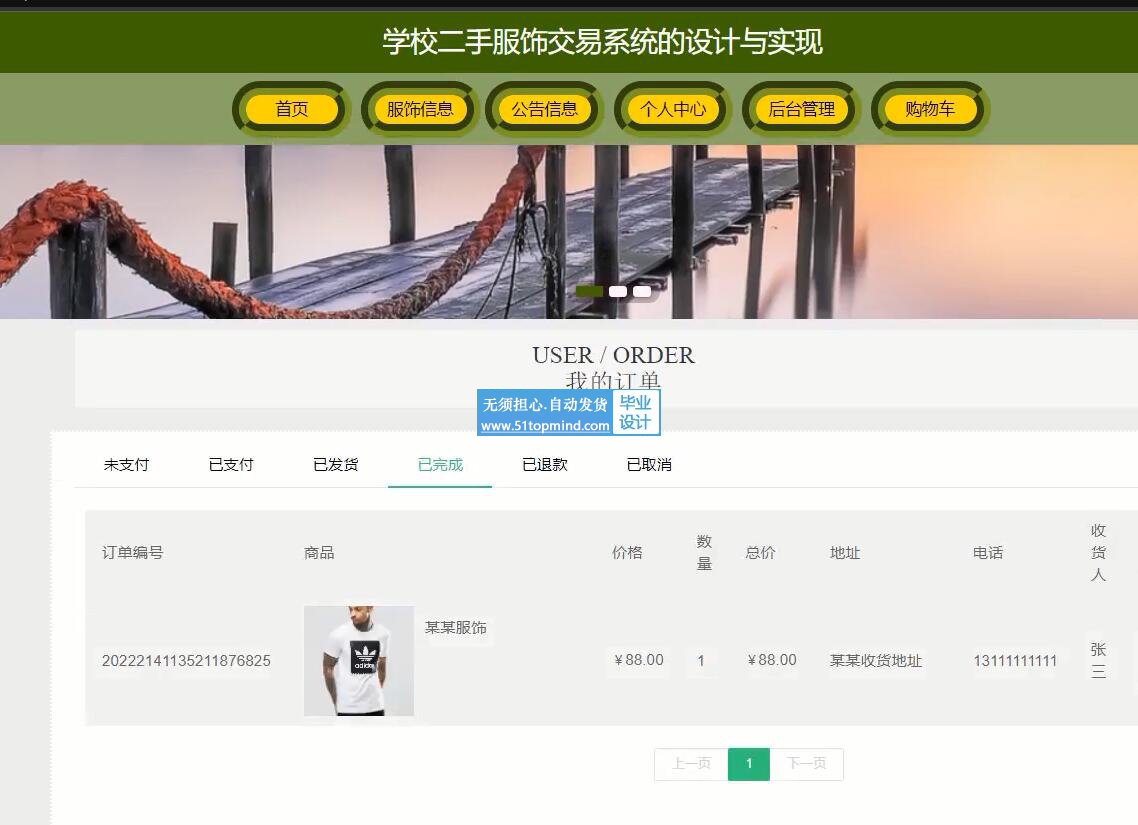Go to previous page with 上一页

[x=691, y=764]
